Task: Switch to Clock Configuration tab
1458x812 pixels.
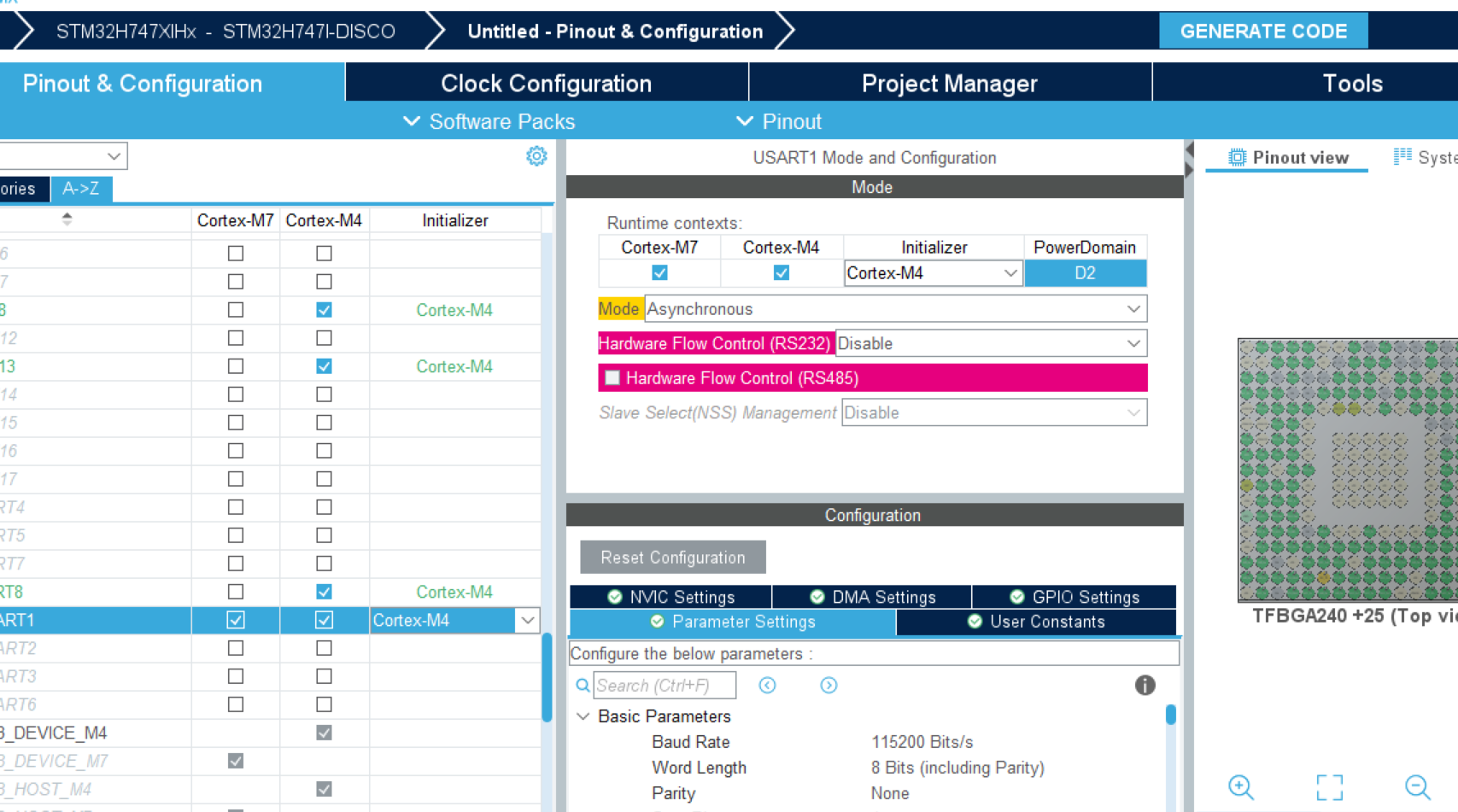Action: tap(547, 83)
